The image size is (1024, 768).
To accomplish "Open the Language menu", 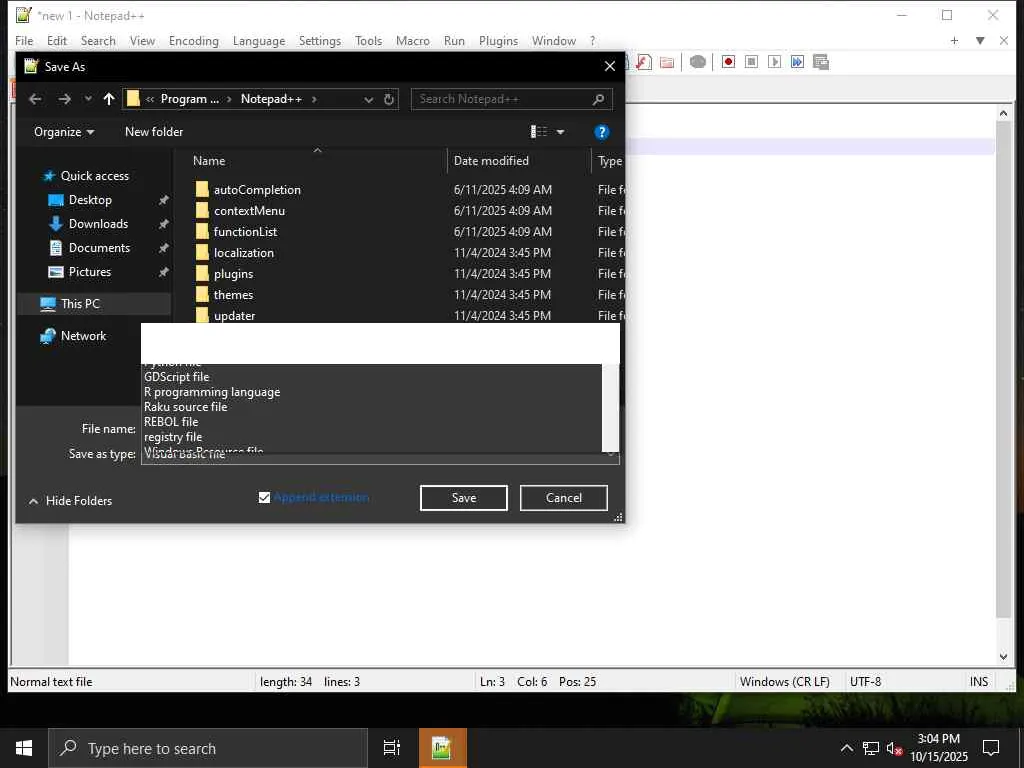I will click(259, 40).
